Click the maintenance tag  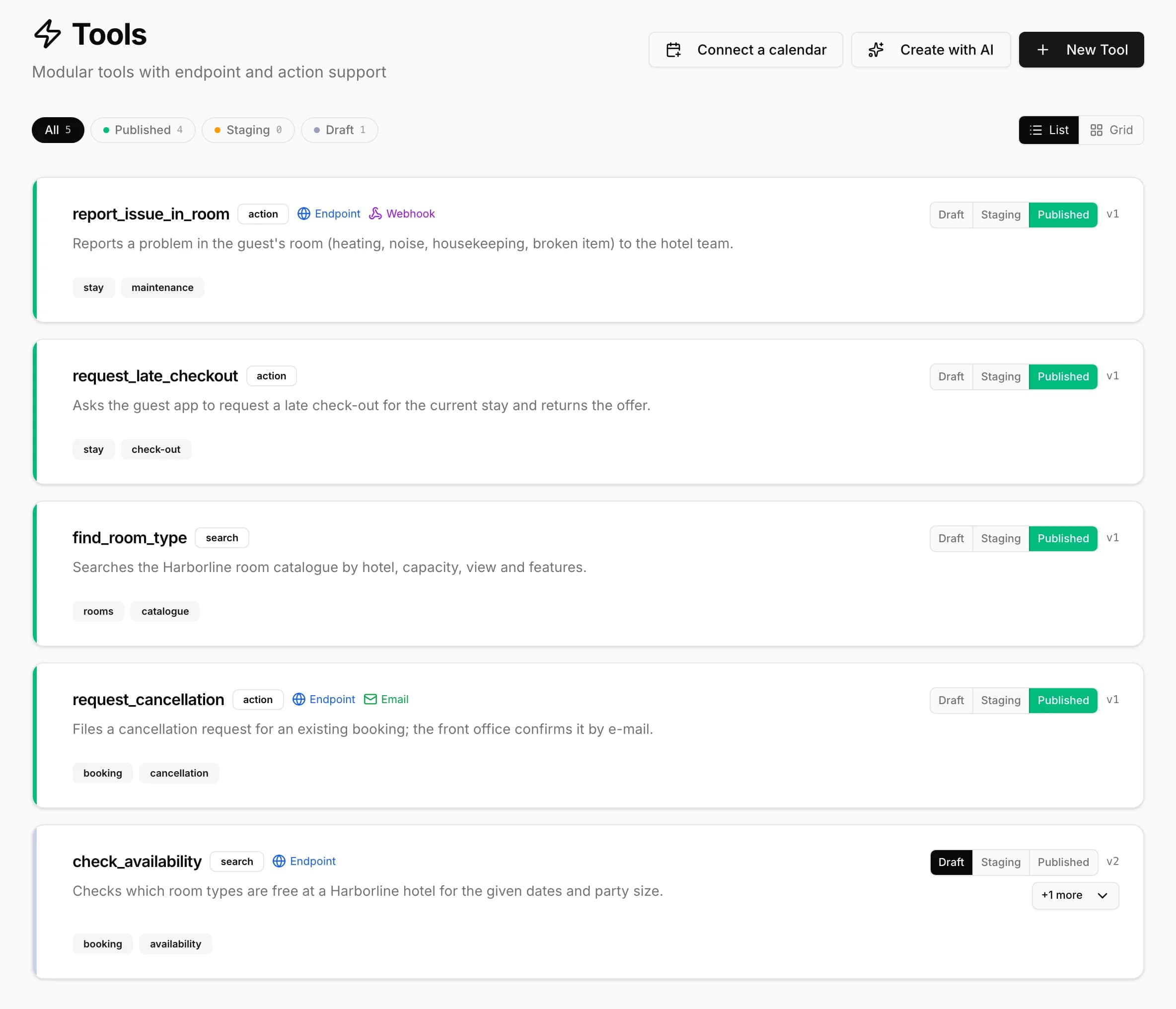point(162,288)
